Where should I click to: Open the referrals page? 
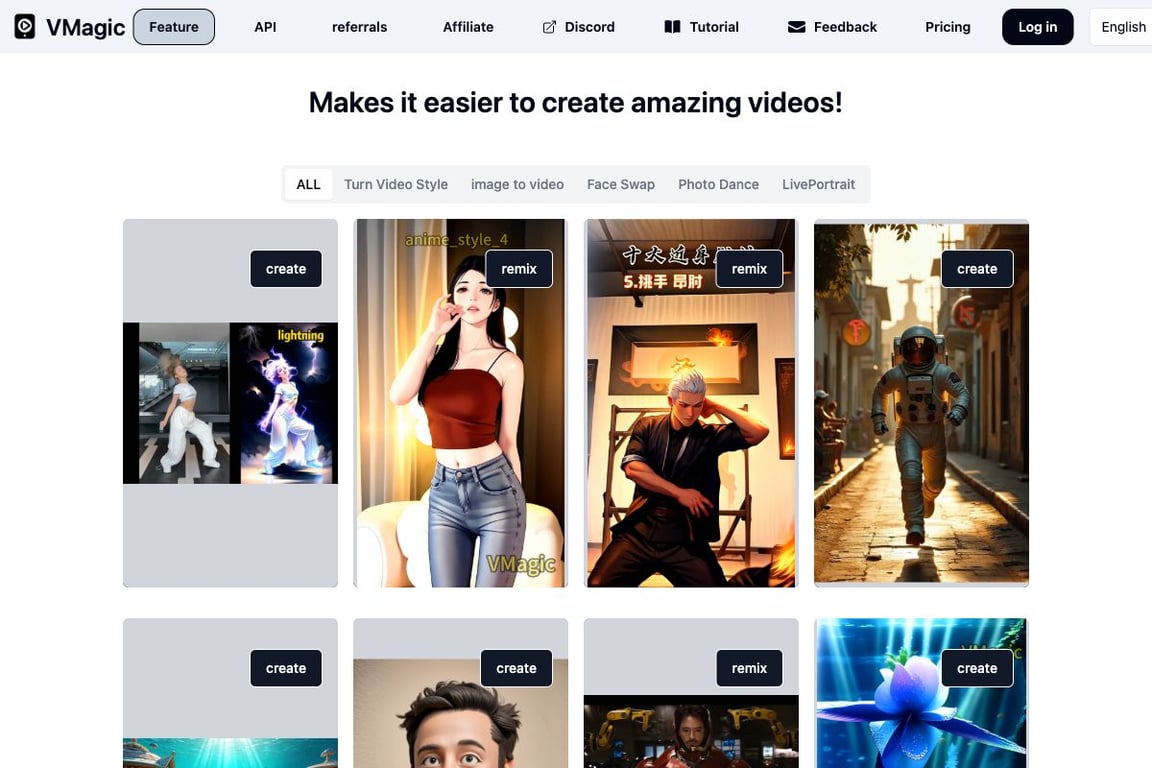pos(359,26)
